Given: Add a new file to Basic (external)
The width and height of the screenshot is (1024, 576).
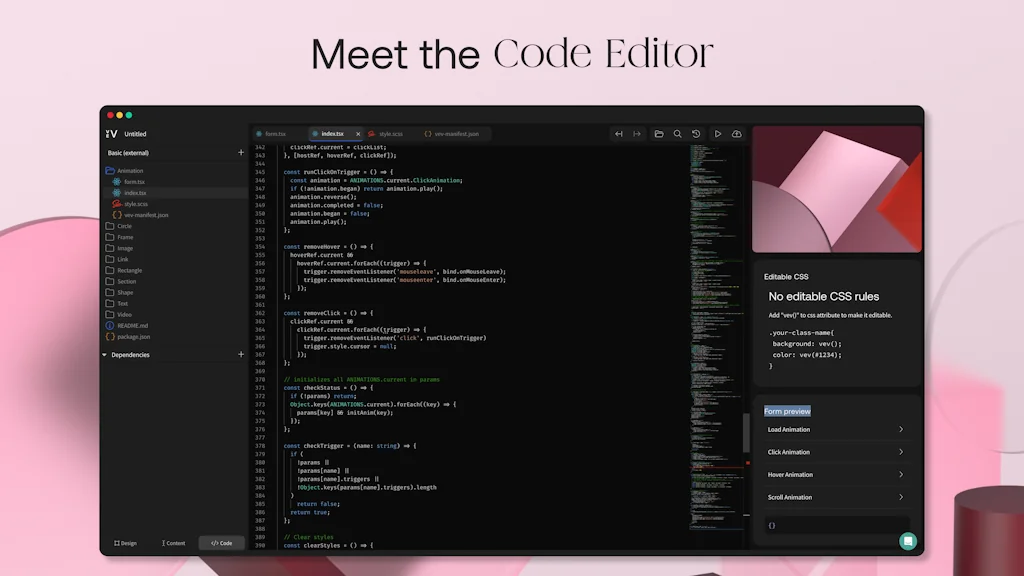Looking at the screenshot, I should click(241, 152).
